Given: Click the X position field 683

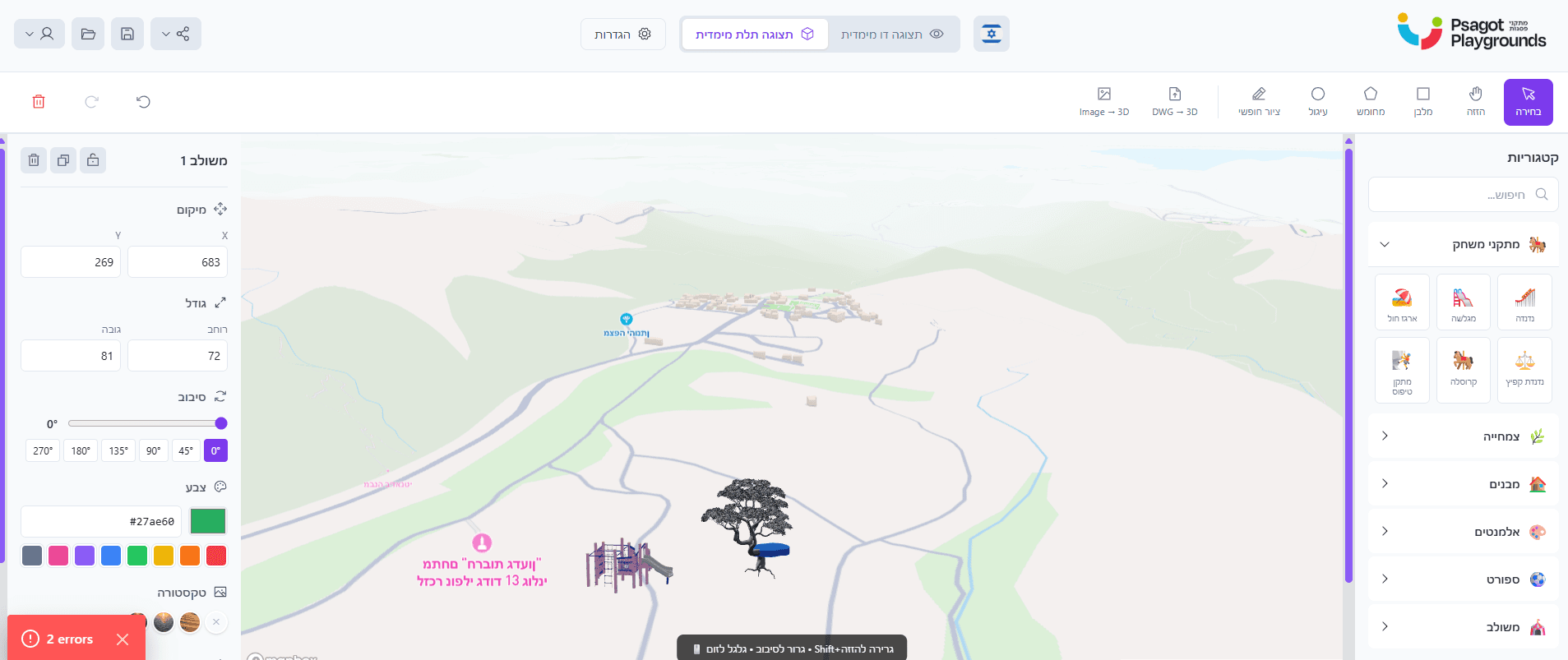Looking at the screenshot, I should click(x=178, y=262).
